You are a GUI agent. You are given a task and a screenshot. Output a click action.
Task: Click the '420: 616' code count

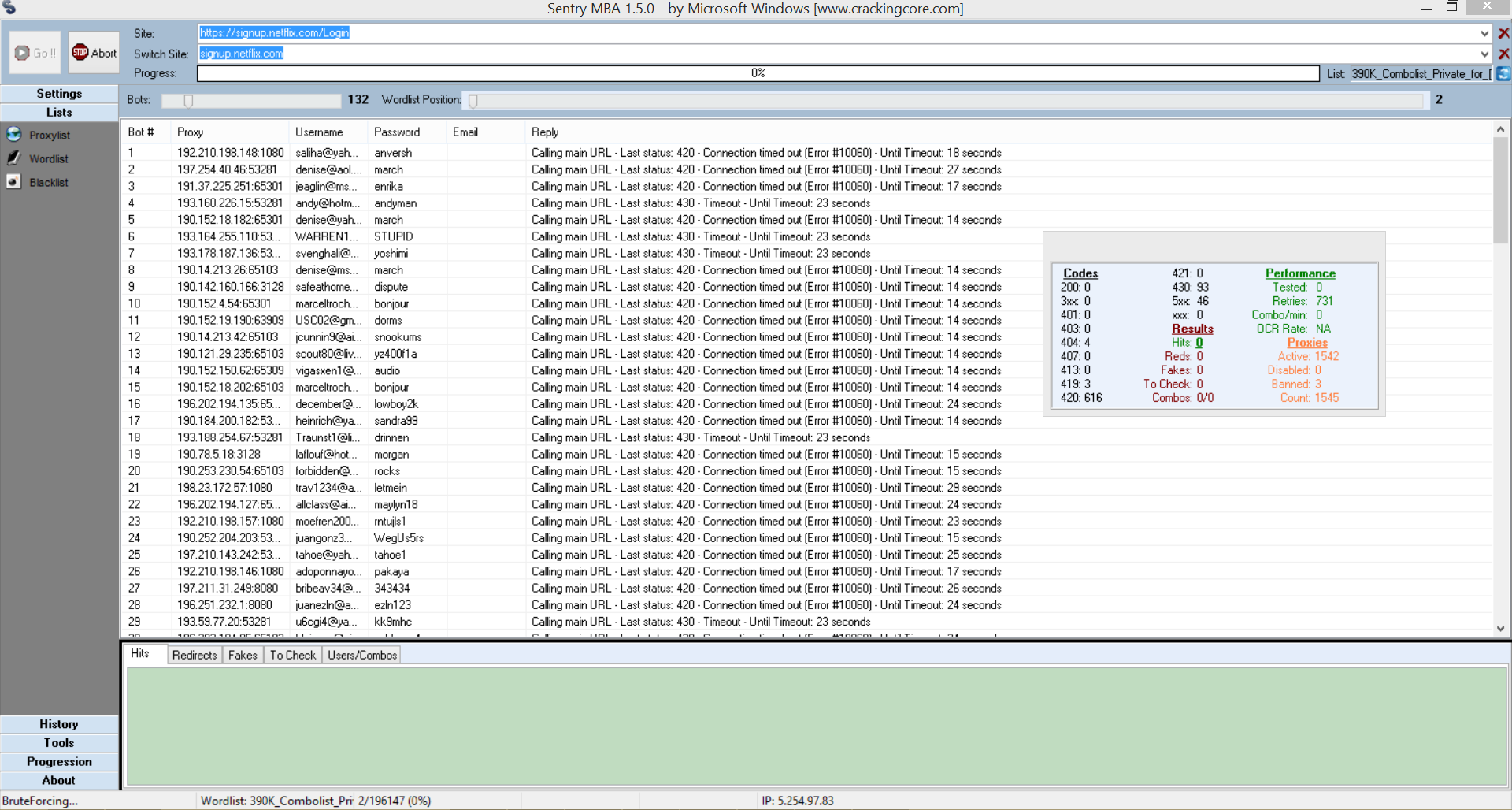(x=1081, y=398)
